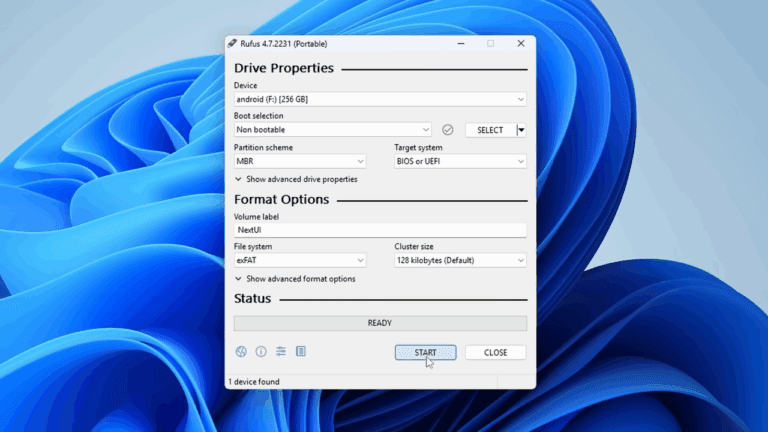
Task: Close the Rufus window with X
Action: 521,44
